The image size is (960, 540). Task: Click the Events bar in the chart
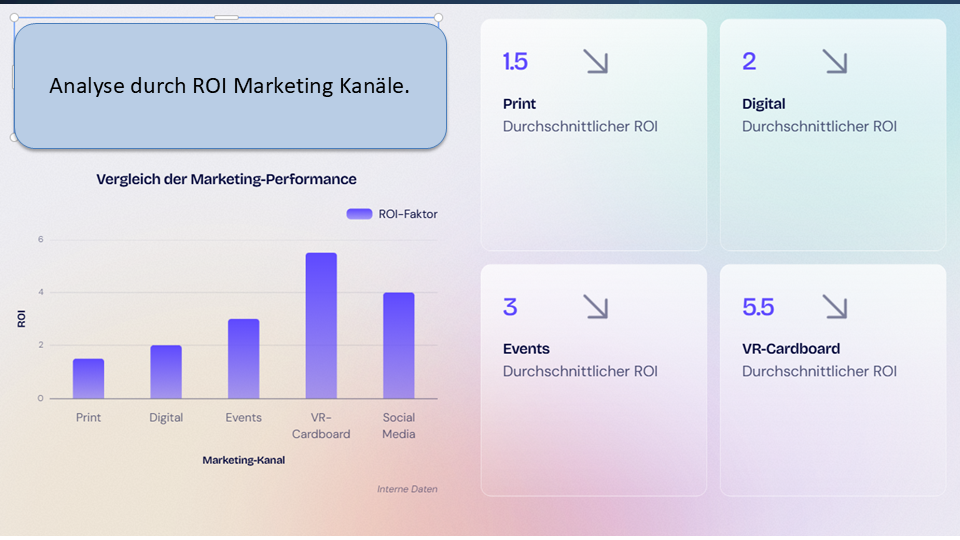244,359
